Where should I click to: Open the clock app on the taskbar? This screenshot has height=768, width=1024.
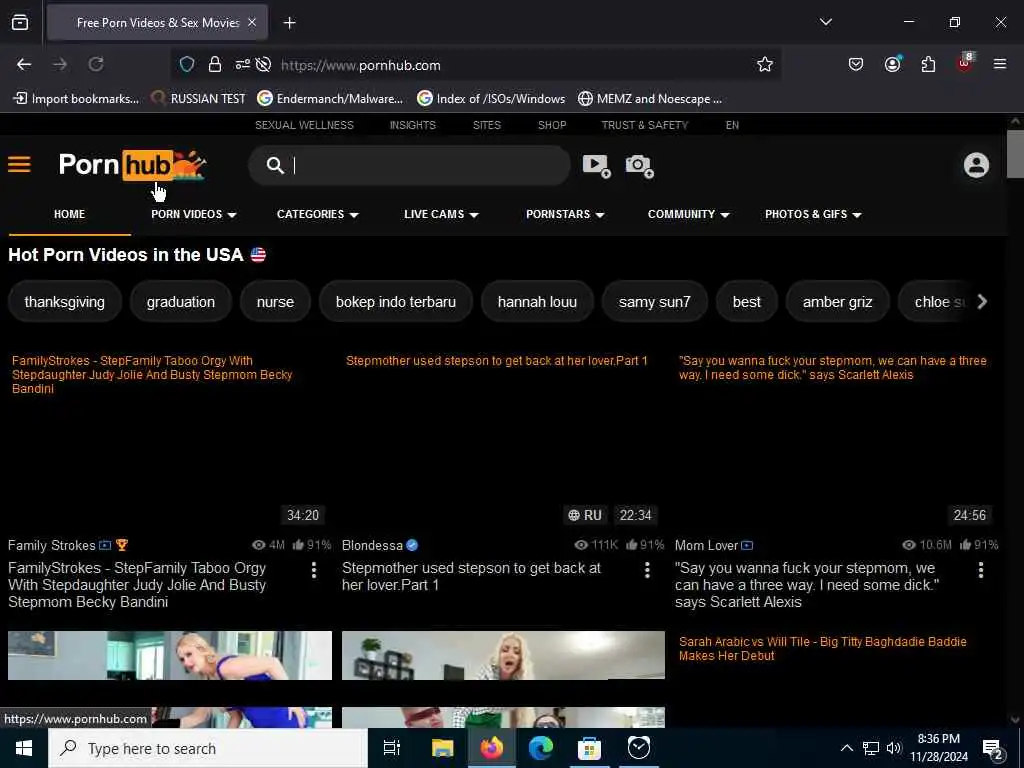click(x=638, y=748)
